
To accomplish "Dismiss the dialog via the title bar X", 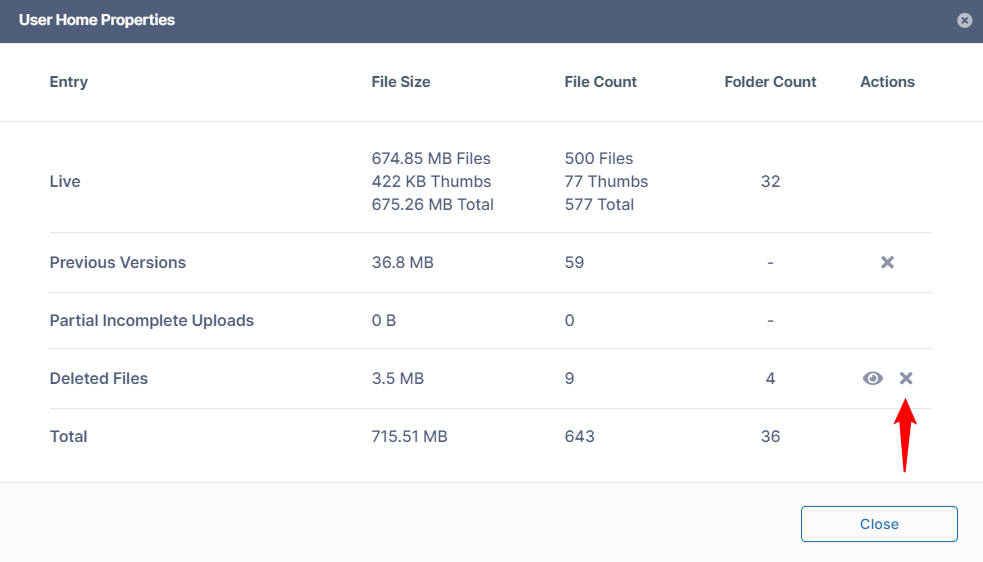I will click(964, 20).
